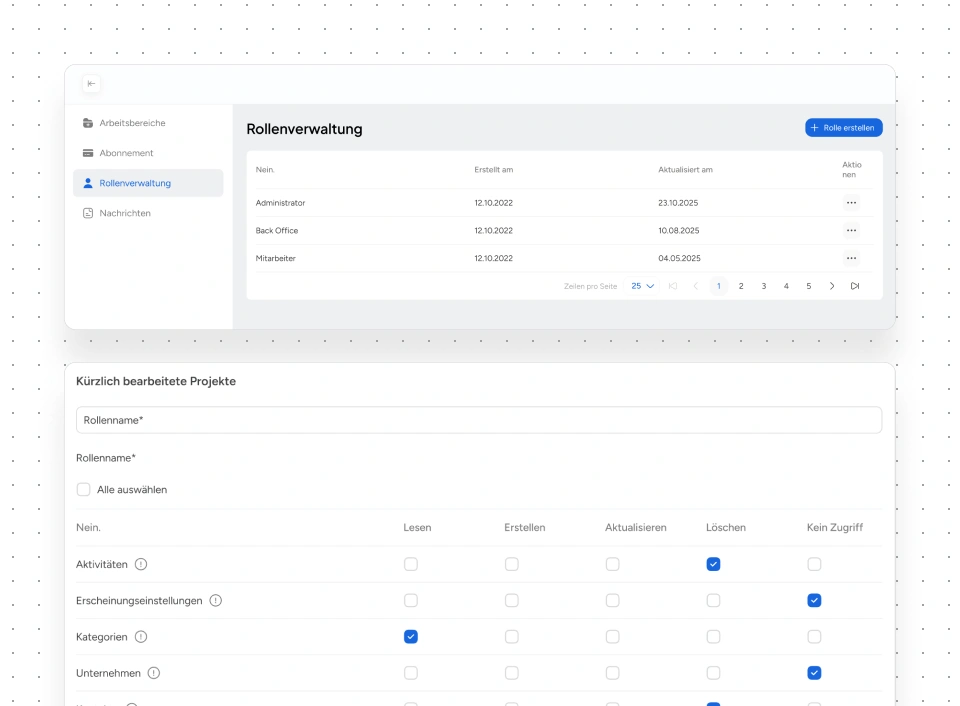The width and height of the screenshot is (960, 706).
Task: Open rows per page dropdown showing 25
Action: (x=642, y=286)
